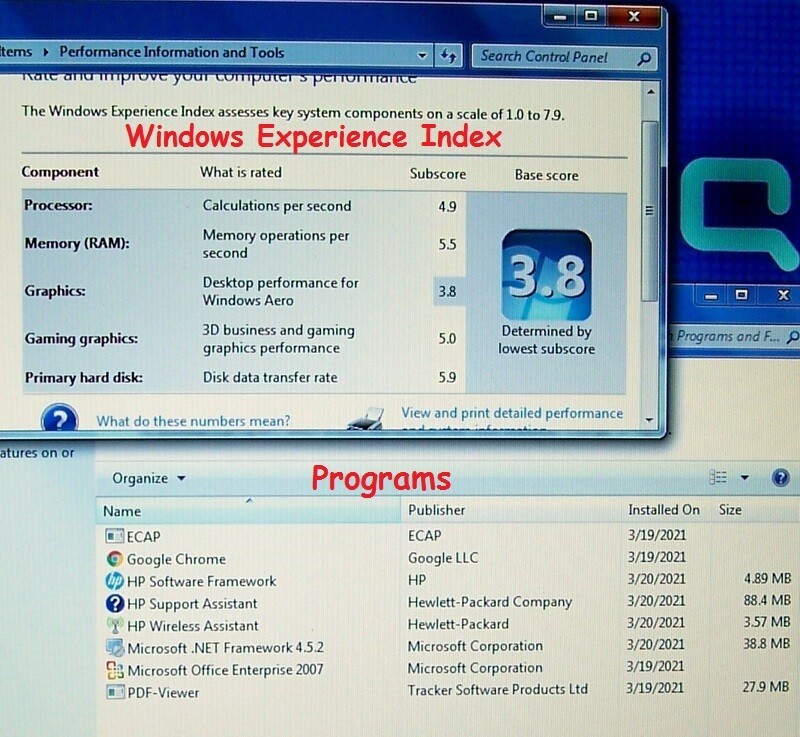This screenshot has width=800, height=737.
Task: Click the Microsoft Office Enterprise 2007 icon
Action: [115, 670]
